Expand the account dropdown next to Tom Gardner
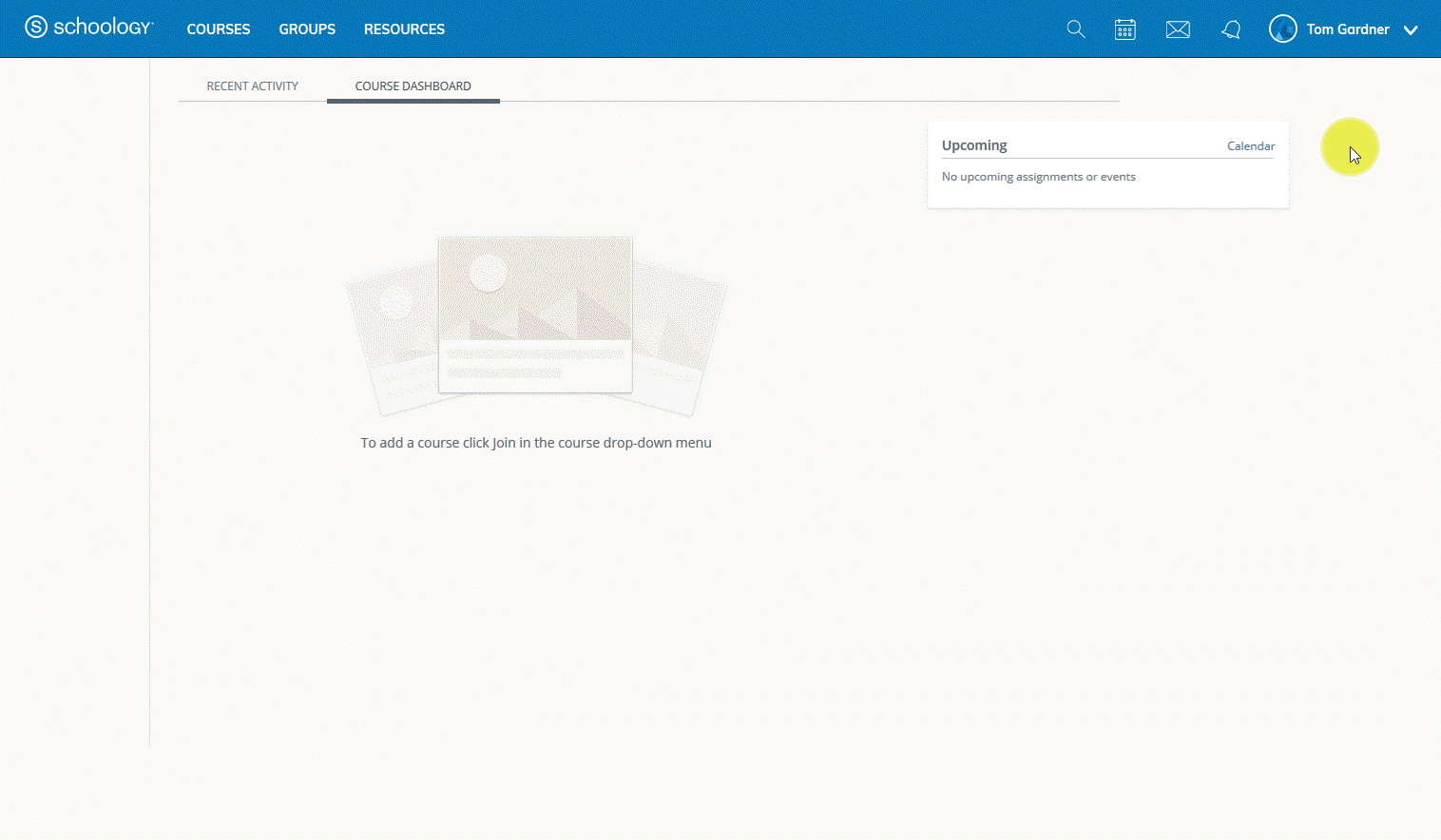This screenshot has width=1441, height=840. [x=1412, y=30]
